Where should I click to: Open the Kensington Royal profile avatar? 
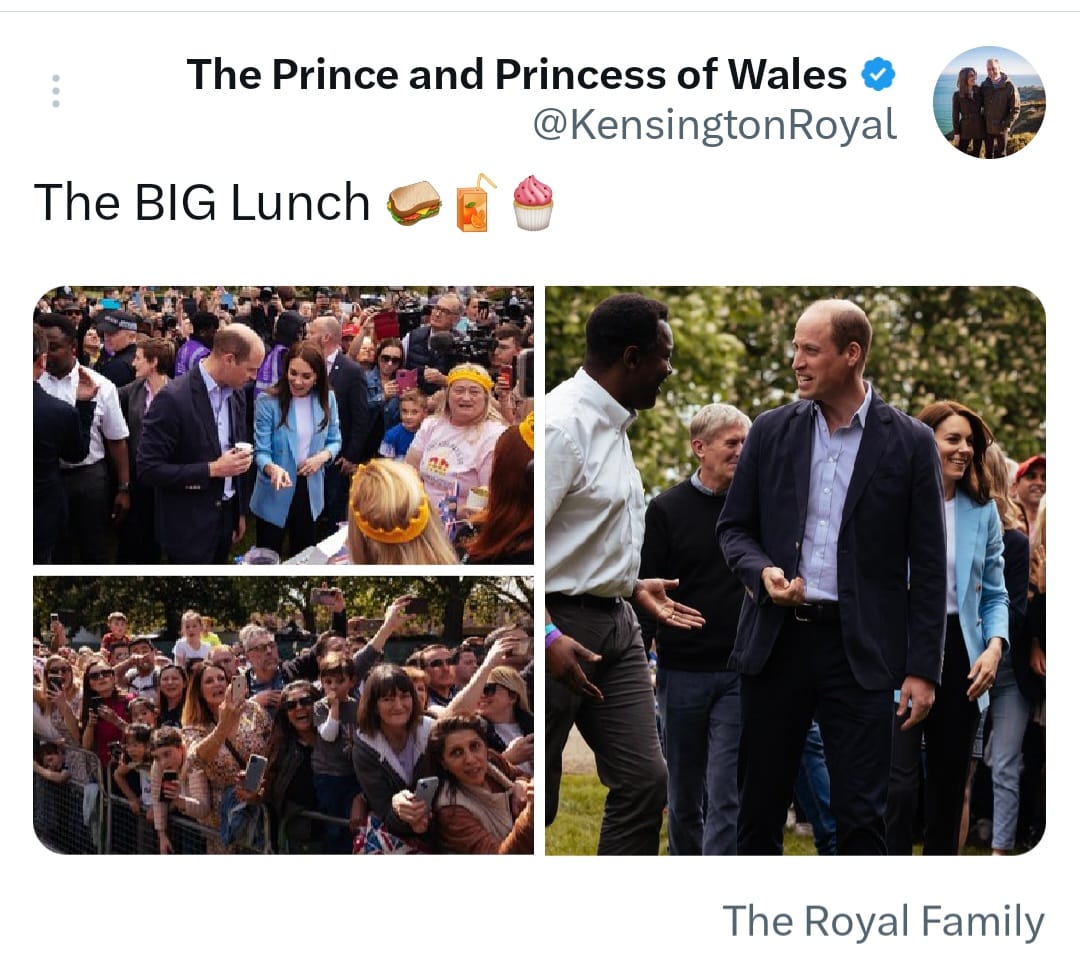click(989, 102)
